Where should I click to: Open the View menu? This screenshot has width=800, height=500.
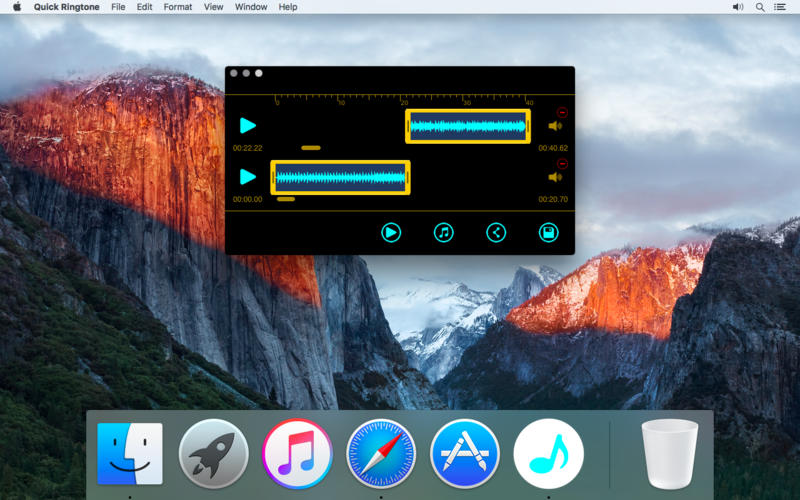tap(213, 7)
